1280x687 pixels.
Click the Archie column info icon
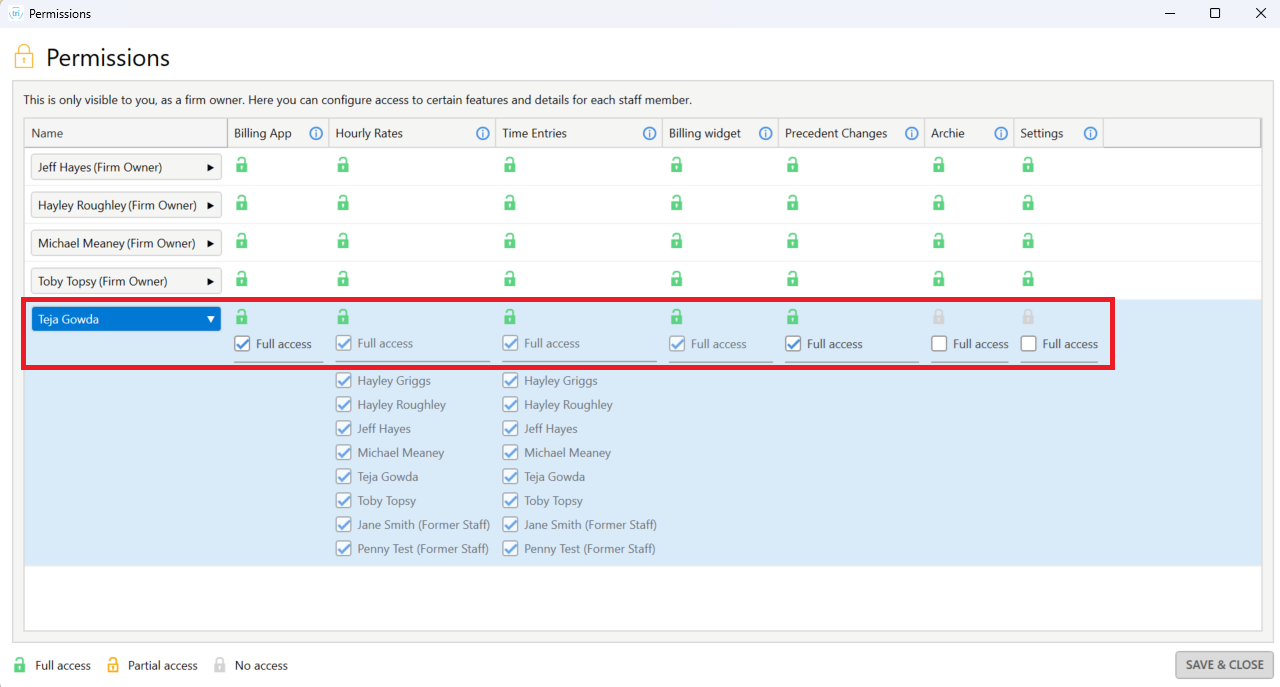click(1001, 133)
